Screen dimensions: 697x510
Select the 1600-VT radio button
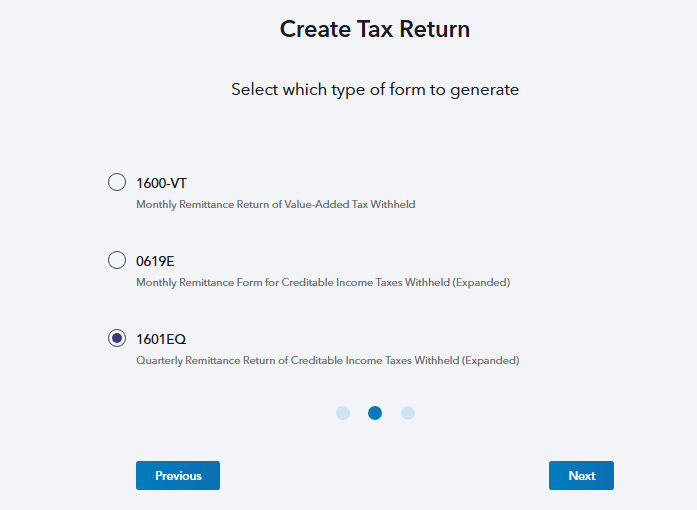tap(117, 182)
